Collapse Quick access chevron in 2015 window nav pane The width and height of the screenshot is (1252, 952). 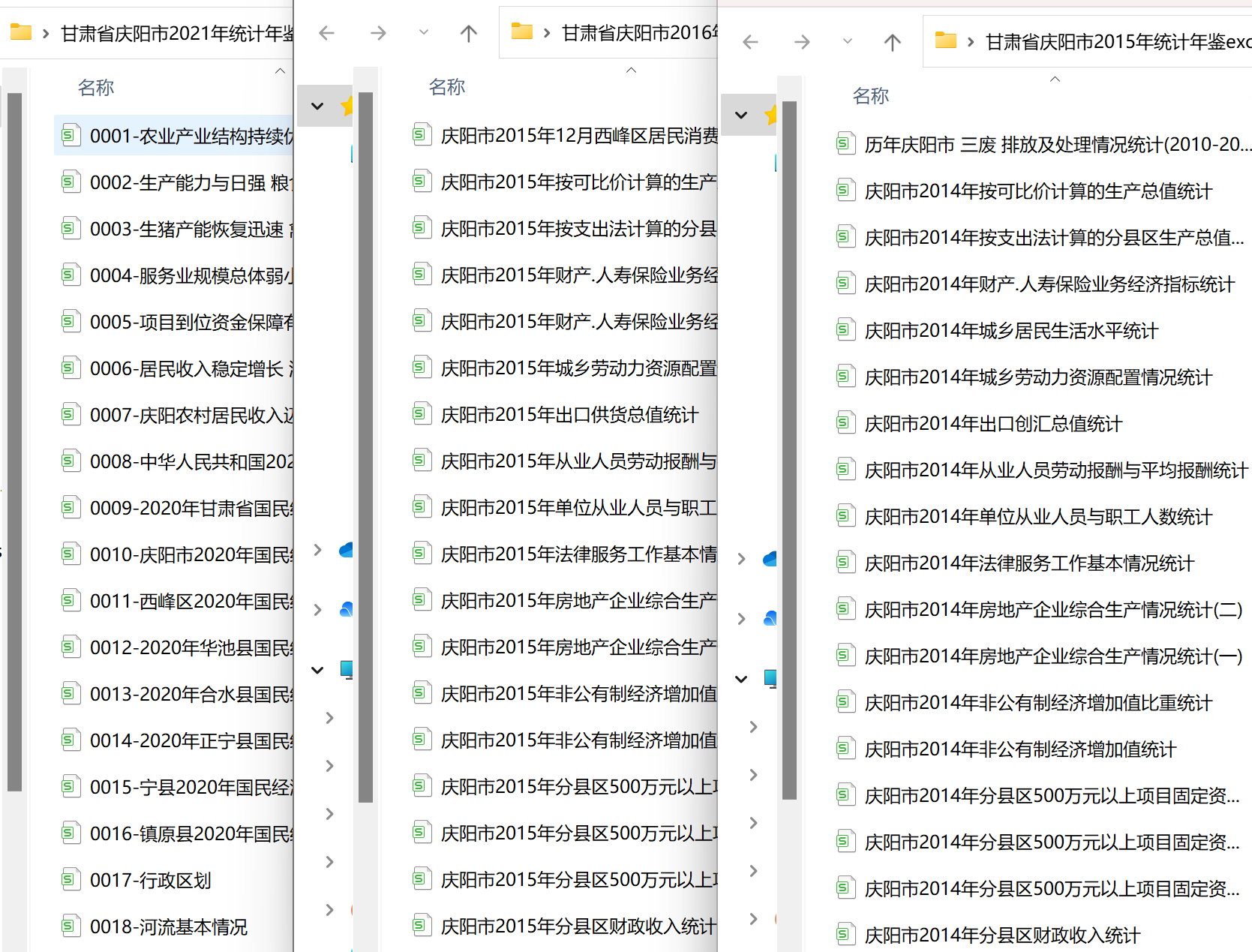741,115
